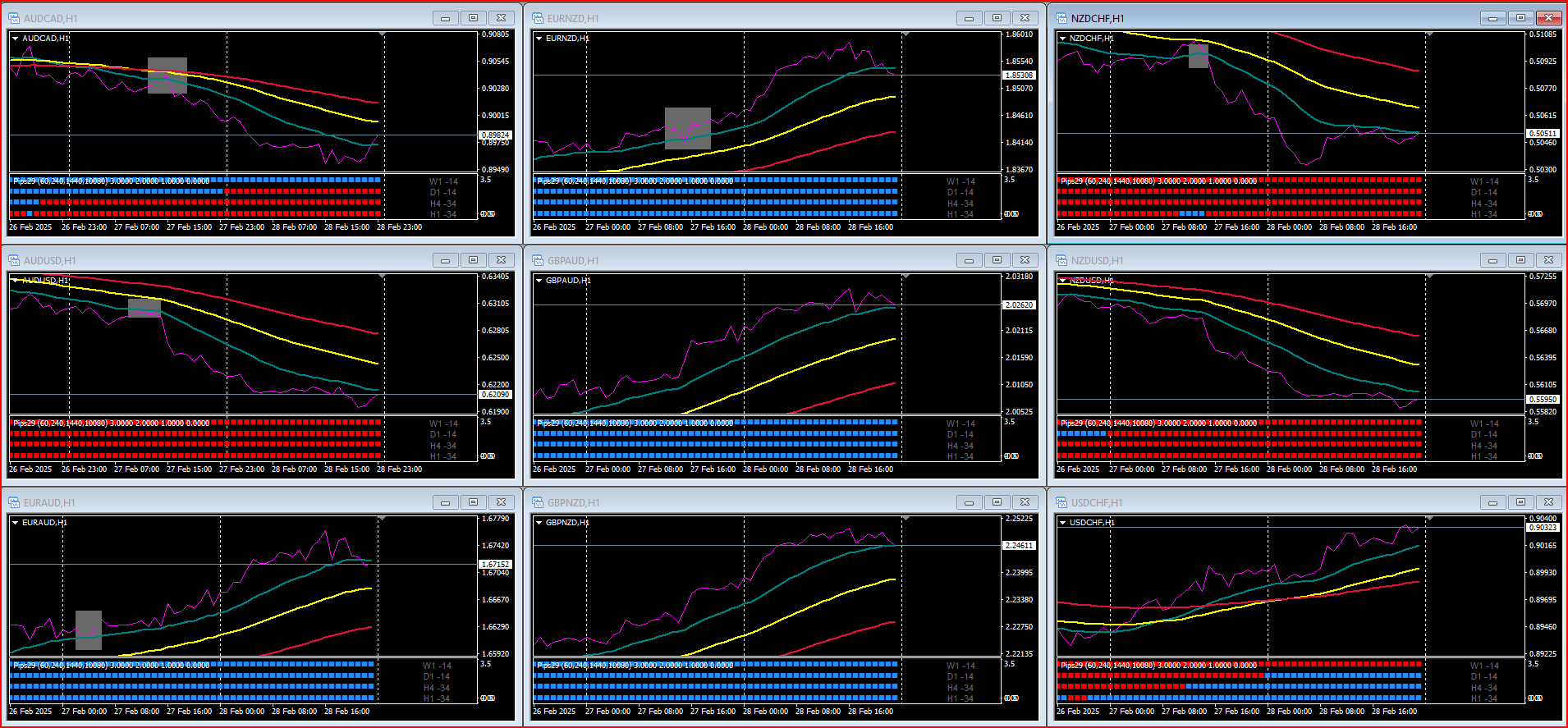Image resolution: width=1568 pixels, height=728 pixels.
Task: Open the GBPAUD,H1 window icon menu
Action: [x=538, y=260]
